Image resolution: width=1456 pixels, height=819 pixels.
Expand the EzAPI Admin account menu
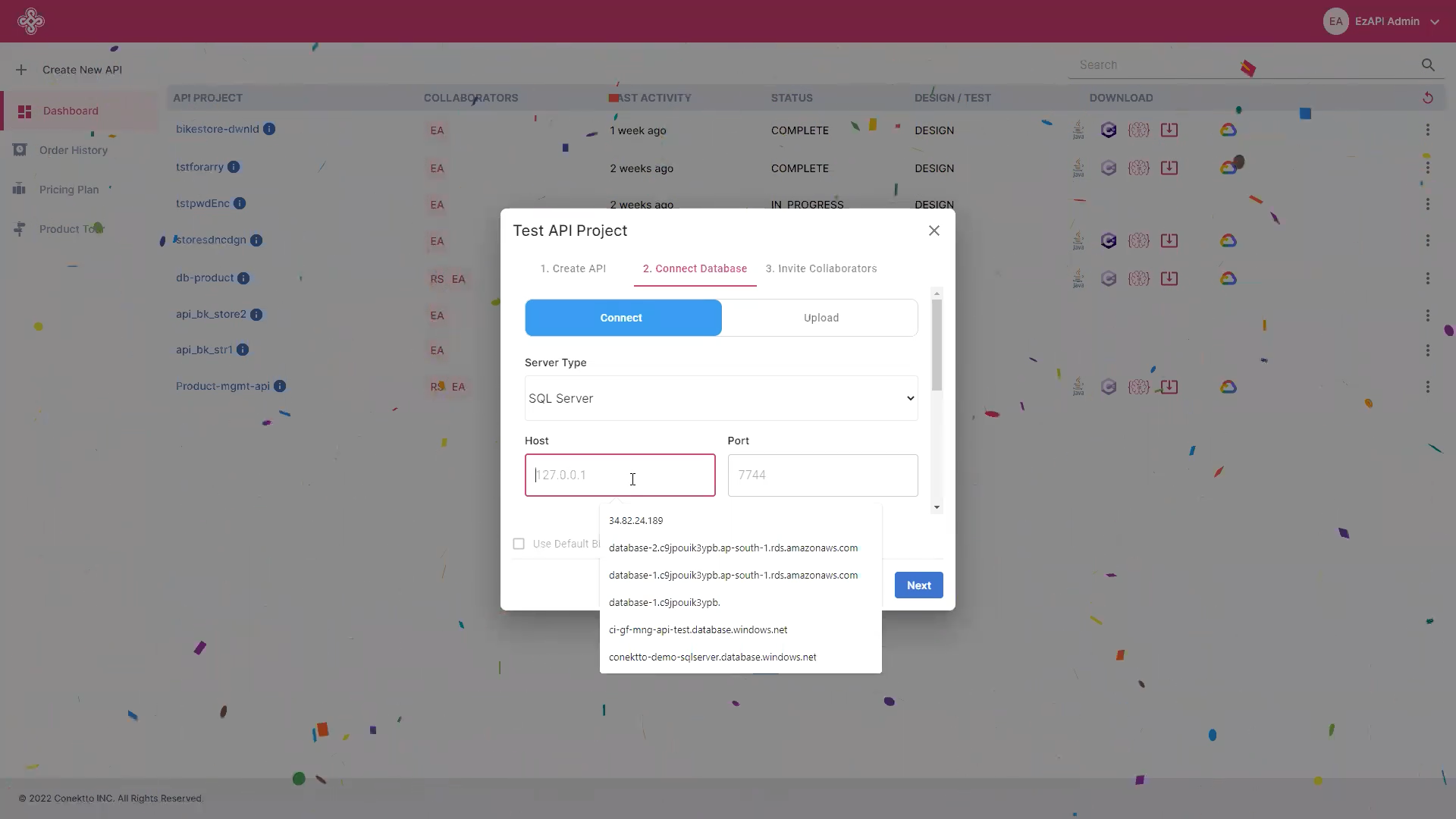pos(1434,22)
